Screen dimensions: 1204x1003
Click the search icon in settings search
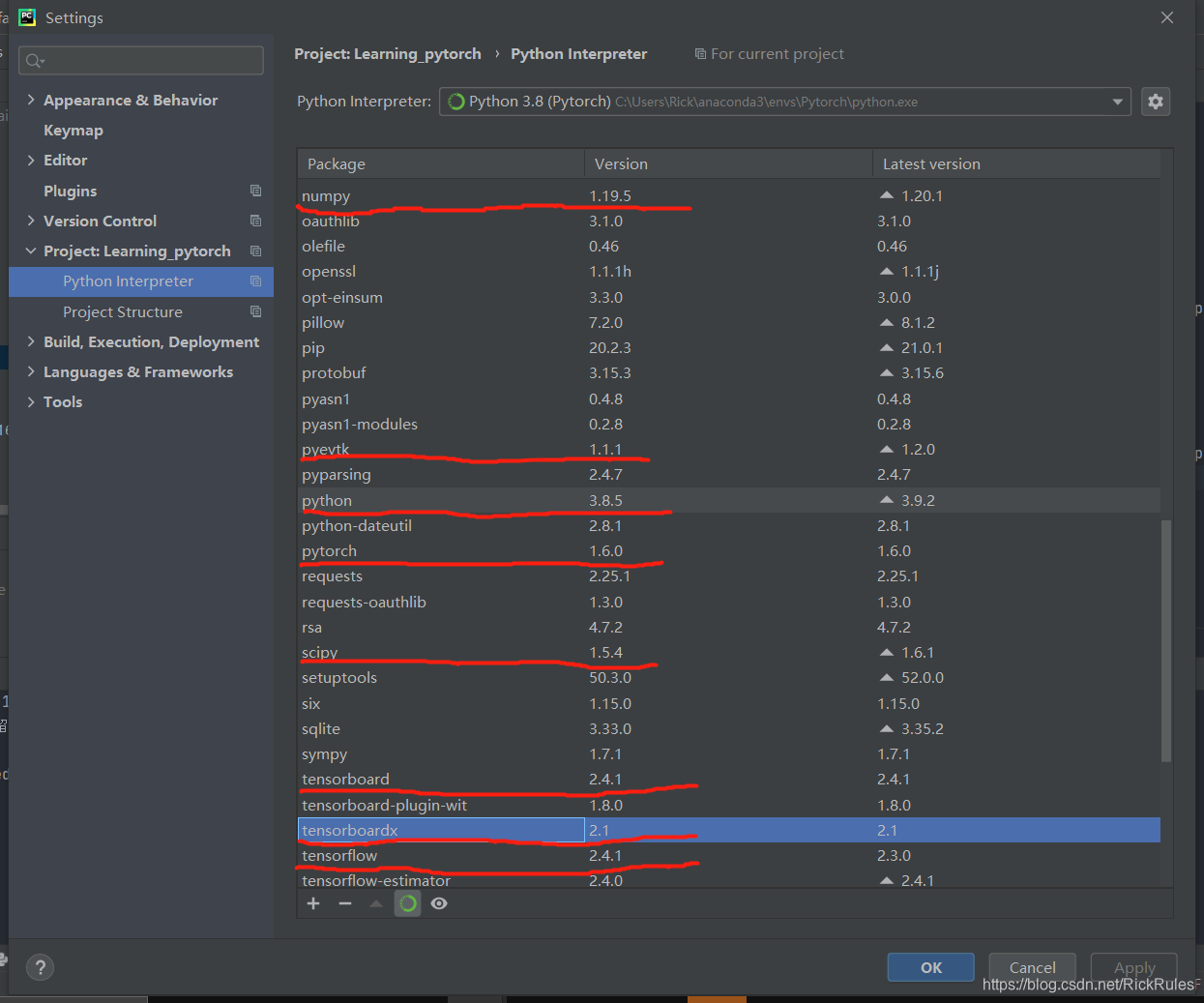click(35, 61)
